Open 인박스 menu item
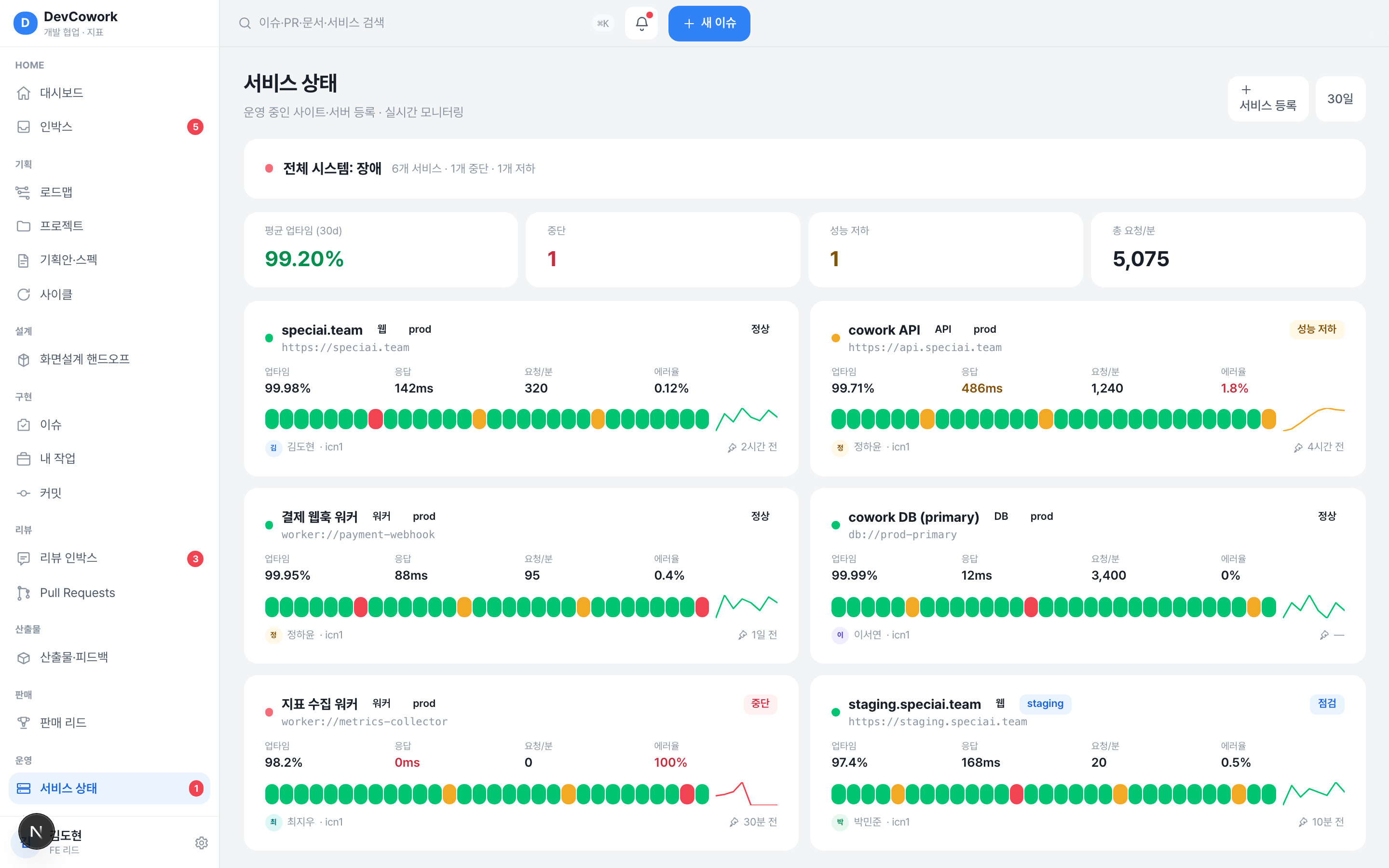 click(109, 127)
